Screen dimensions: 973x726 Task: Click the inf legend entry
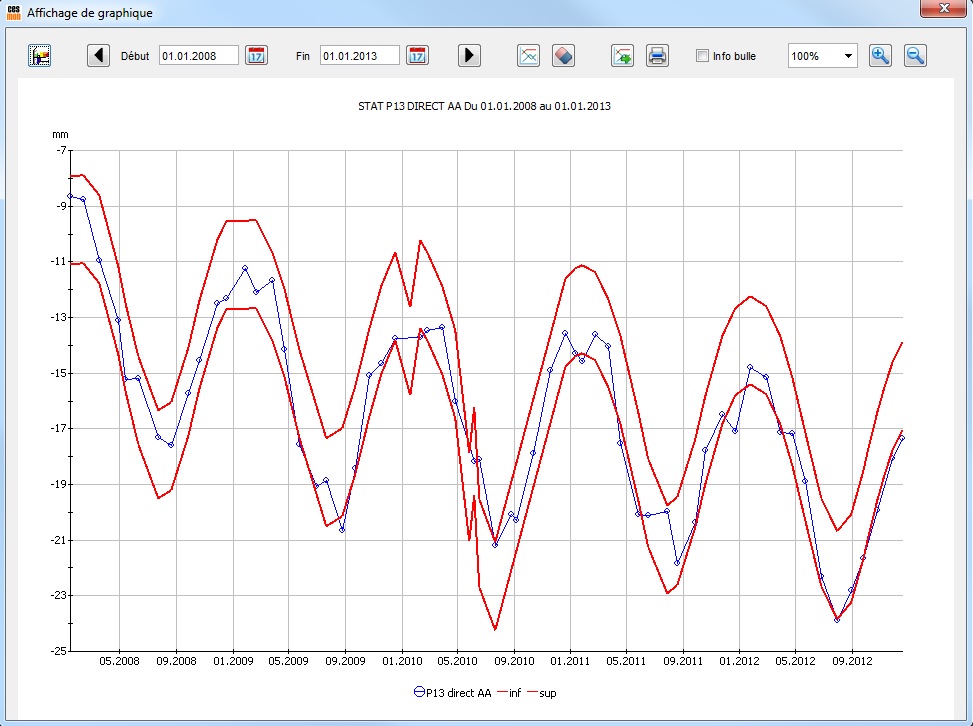pos(515,691)
